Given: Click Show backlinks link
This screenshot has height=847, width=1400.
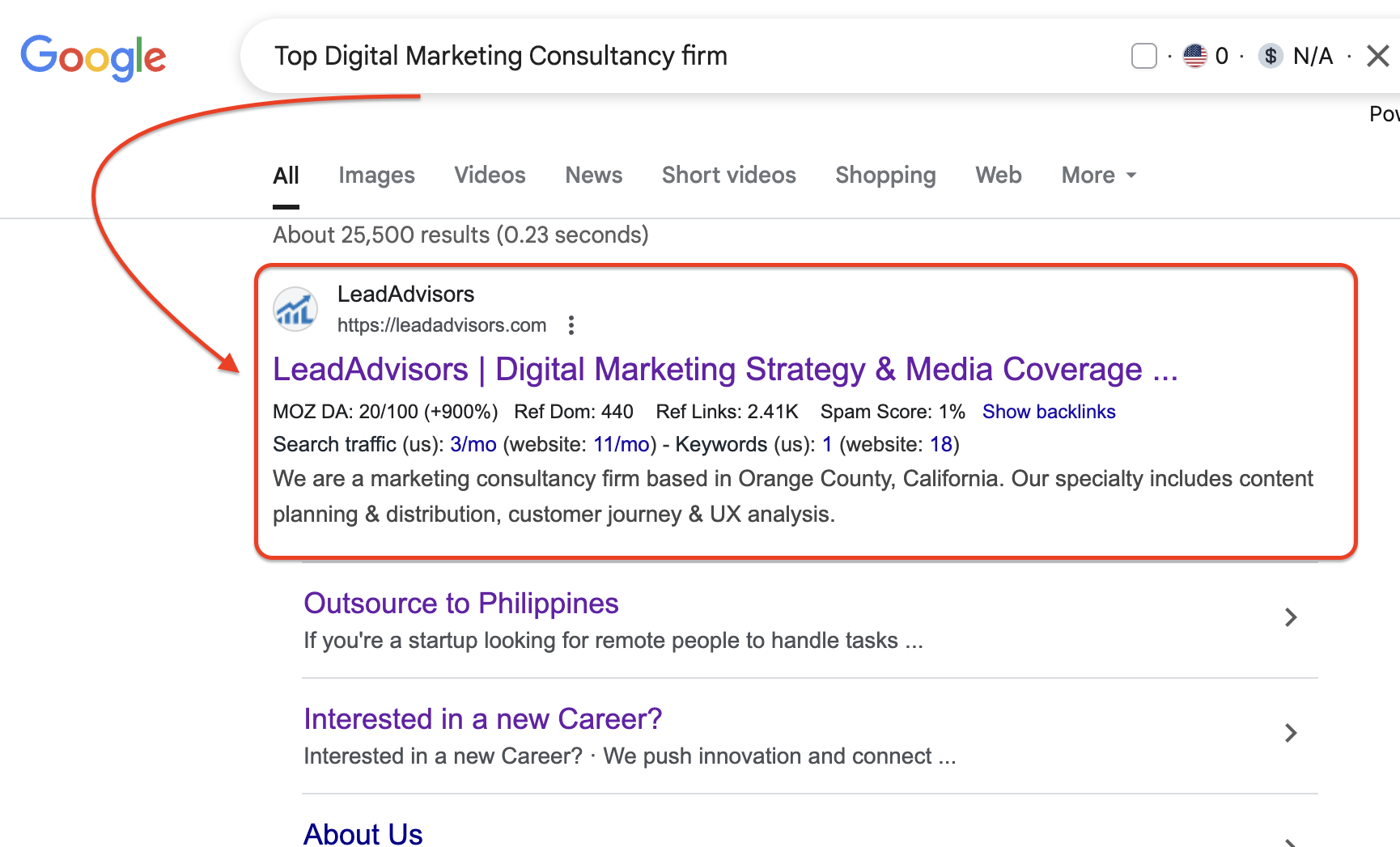Looking at the screenshot, I should click(x=1049, y=412).
